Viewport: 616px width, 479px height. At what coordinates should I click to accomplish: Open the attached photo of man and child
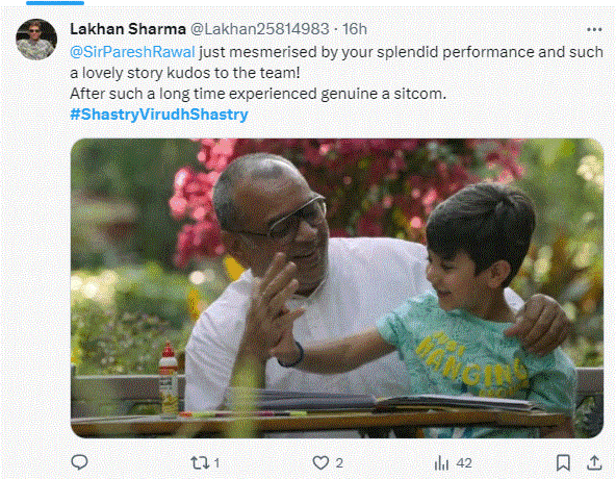pyautogui.click(x=337, y=287)
